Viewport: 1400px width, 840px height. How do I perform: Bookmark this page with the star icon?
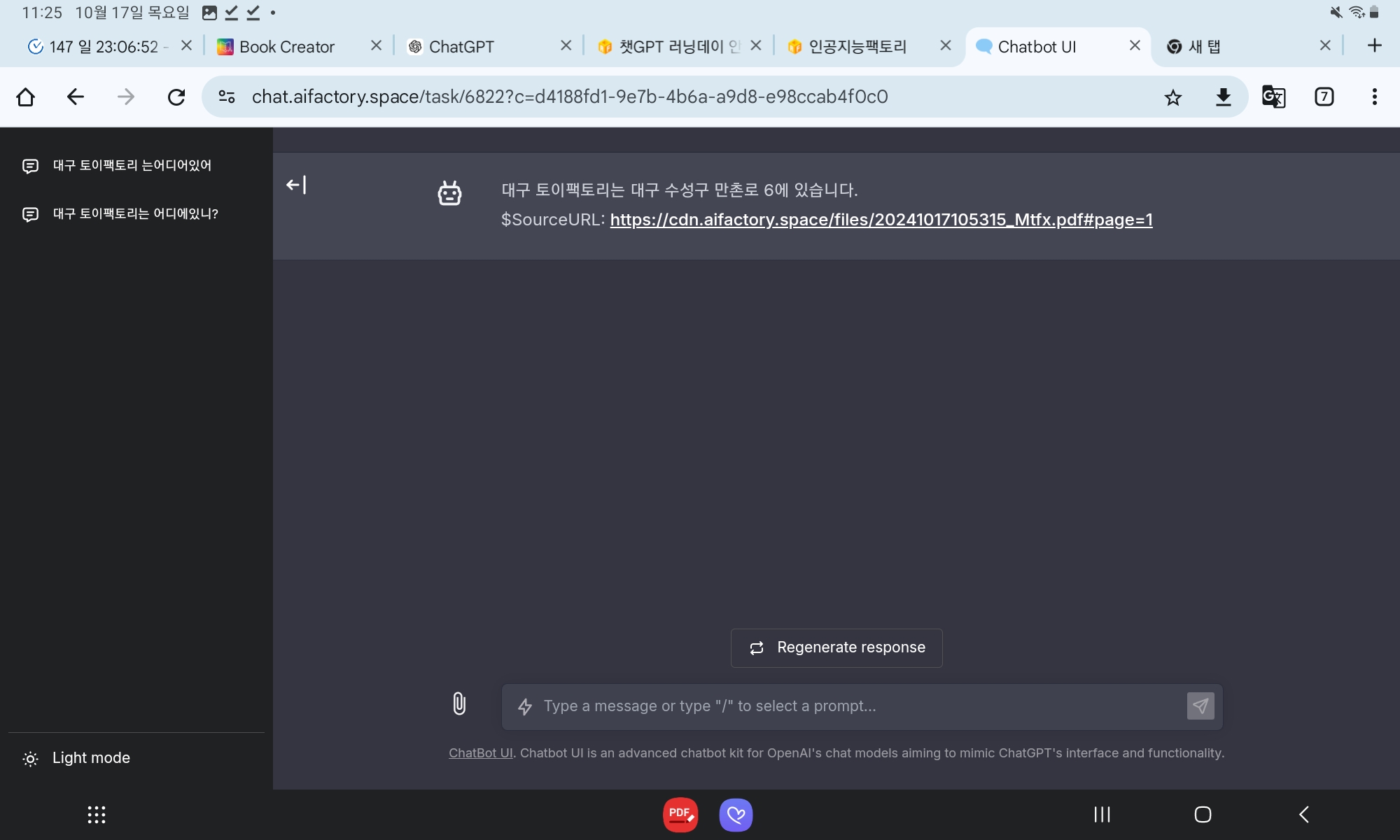pyautogui.click(x=1173, y=97)
